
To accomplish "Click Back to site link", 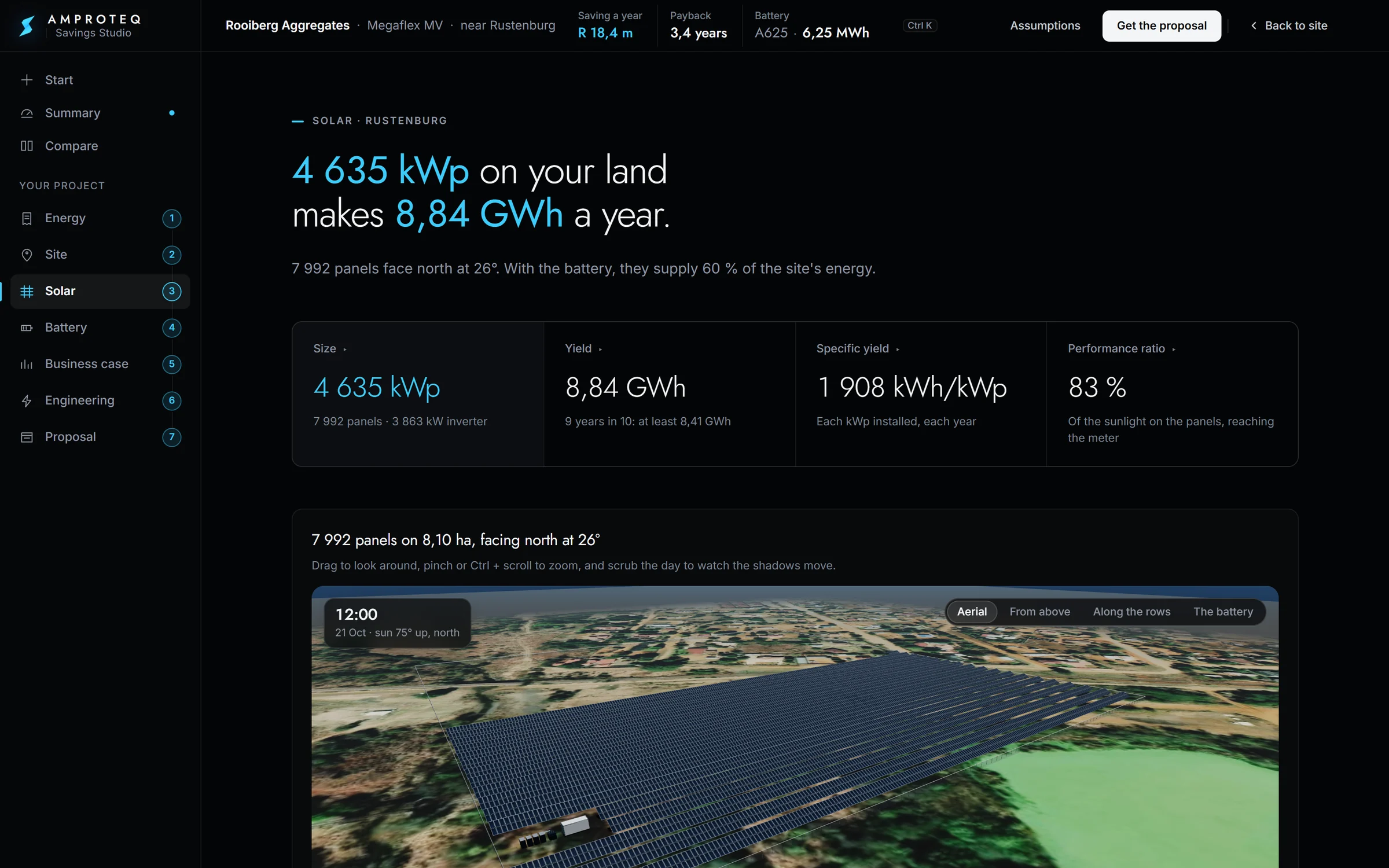I will [1289, 26].
